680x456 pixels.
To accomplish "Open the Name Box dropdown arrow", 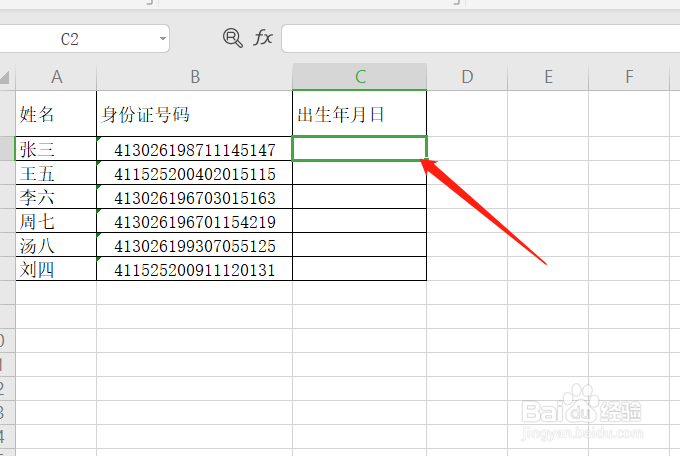I will tap(163, 39).
